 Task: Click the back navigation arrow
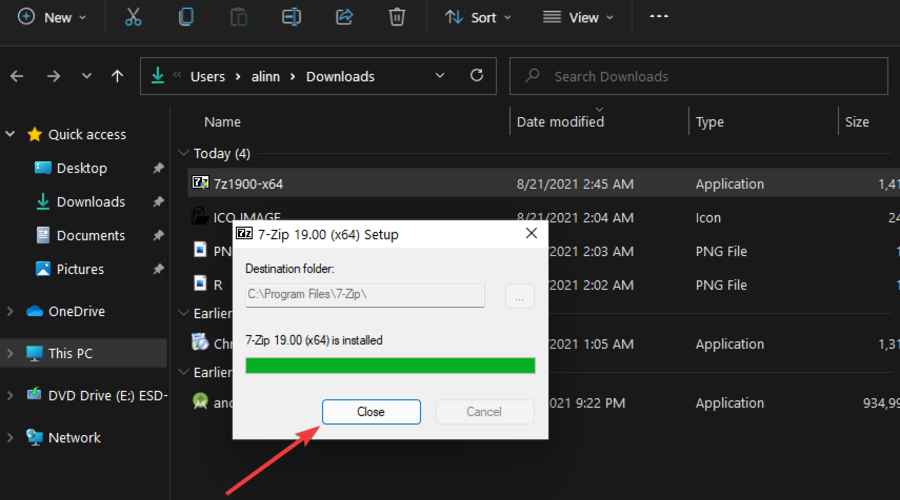(18, 76)
